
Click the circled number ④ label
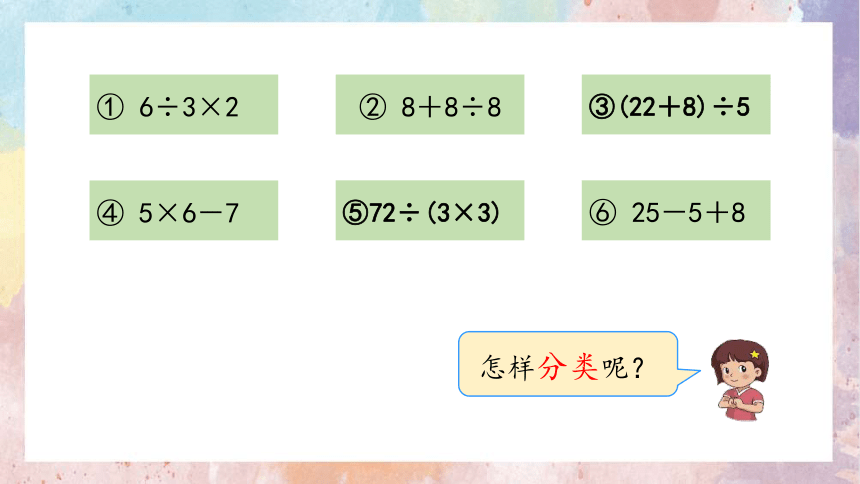click(x=110, y=213)
